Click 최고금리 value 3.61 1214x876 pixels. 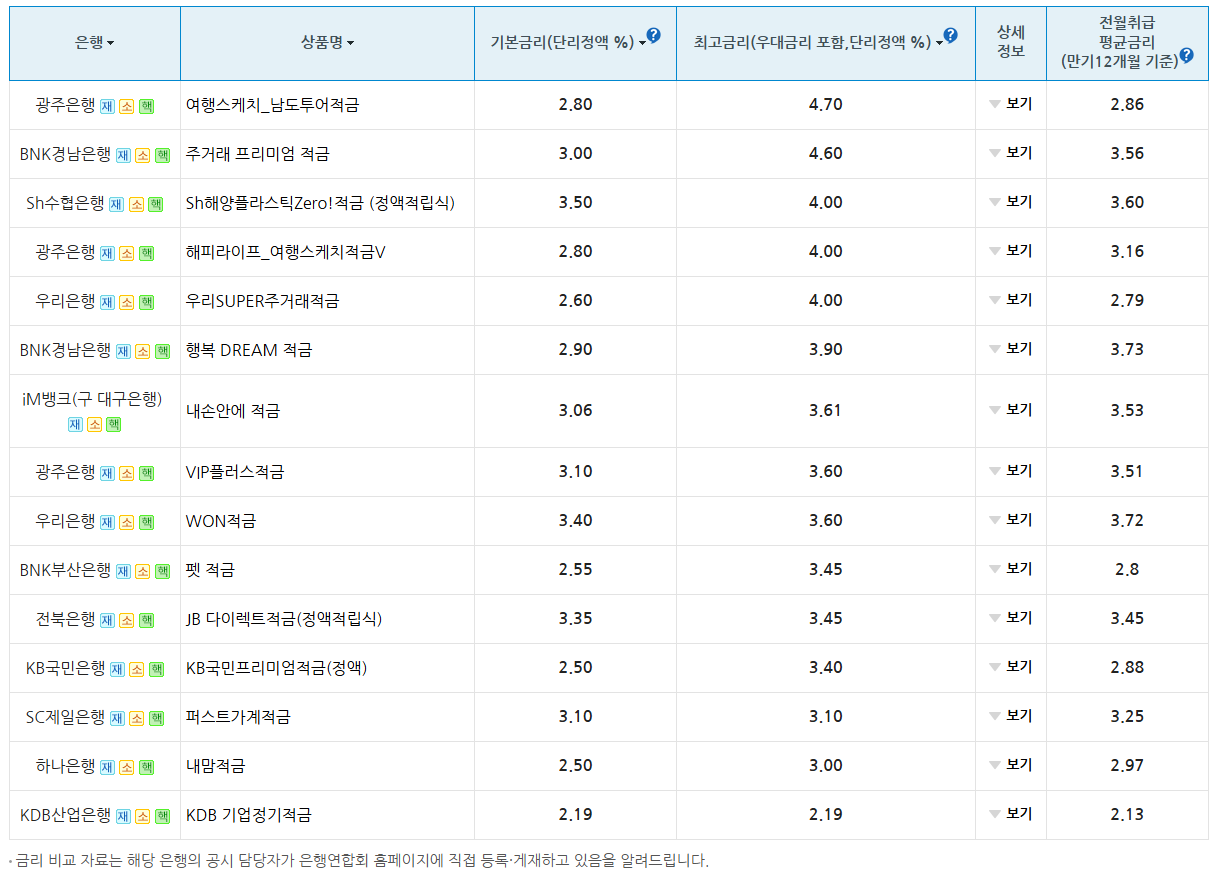(826, 410)
